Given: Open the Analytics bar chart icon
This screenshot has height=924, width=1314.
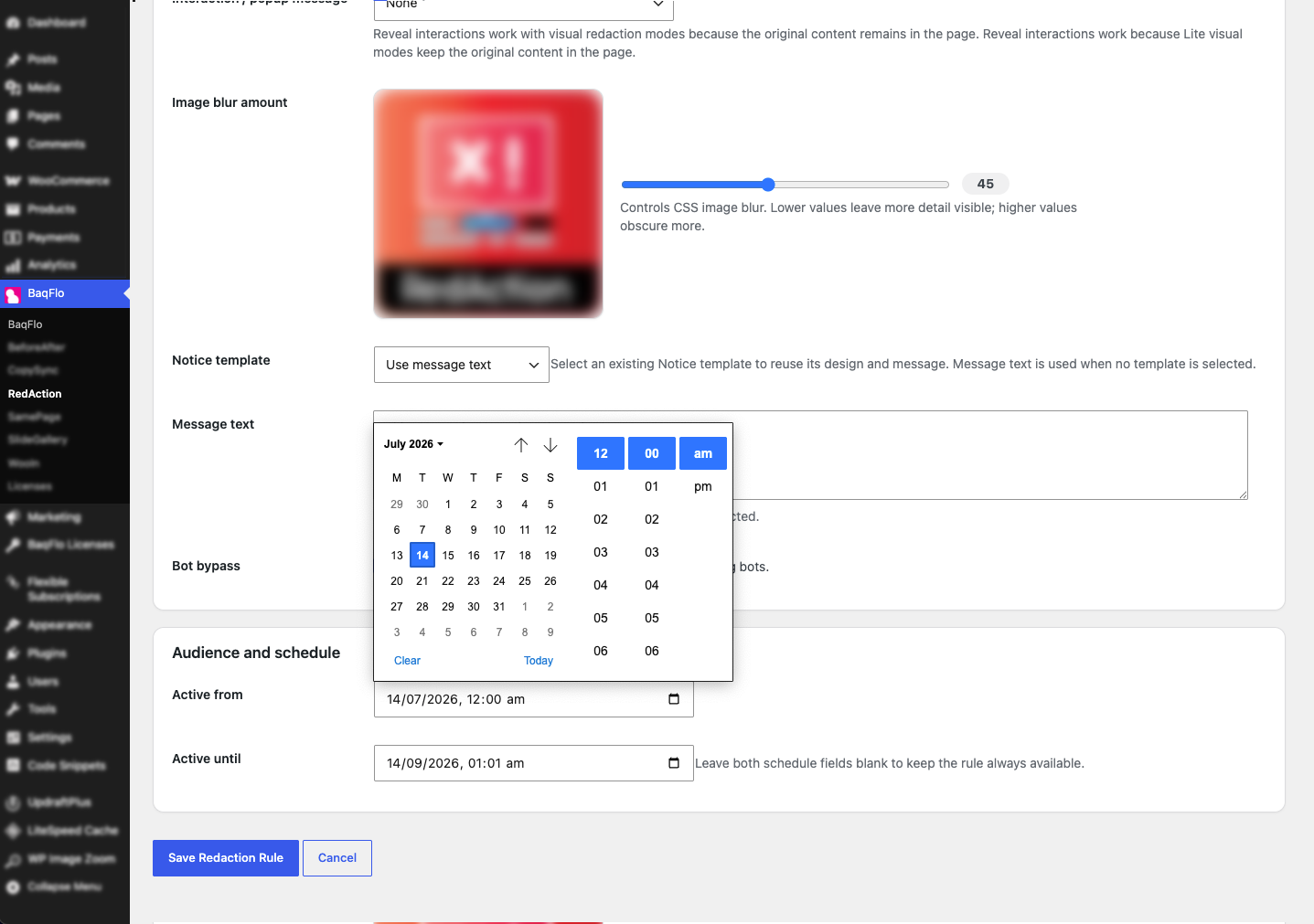Looking at the screenshot, I should 13,265.
